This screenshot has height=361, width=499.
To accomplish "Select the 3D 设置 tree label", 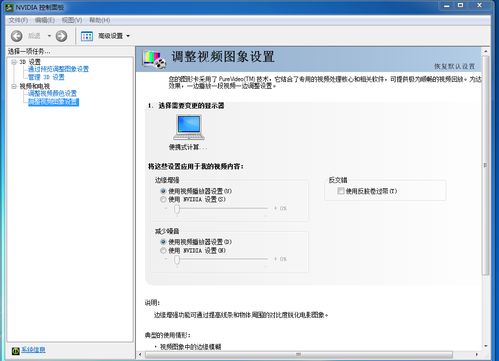I will (x=30, y=62).
